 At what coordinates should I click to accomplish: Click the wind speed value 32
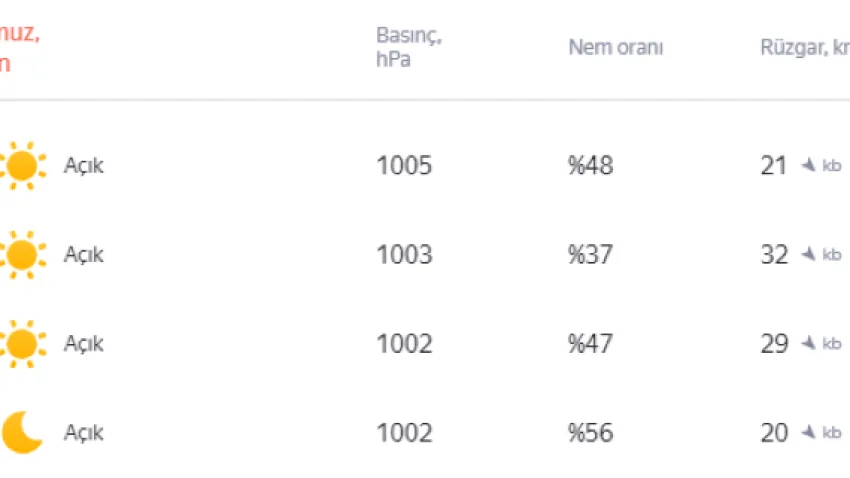click(x=774, y=255)
